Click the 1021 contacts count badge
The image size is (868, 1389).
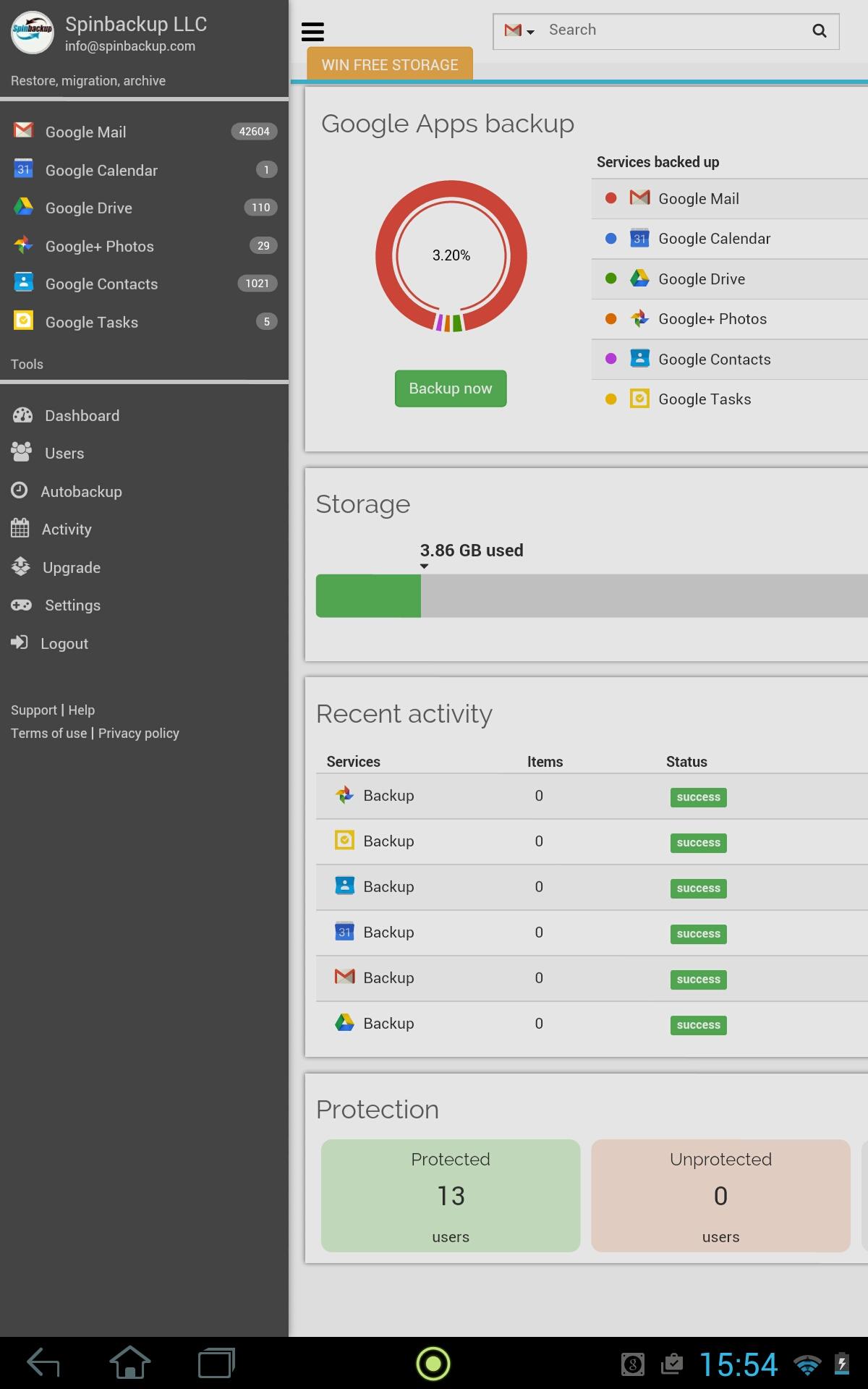pyautogui.click(x=257, y=284)
